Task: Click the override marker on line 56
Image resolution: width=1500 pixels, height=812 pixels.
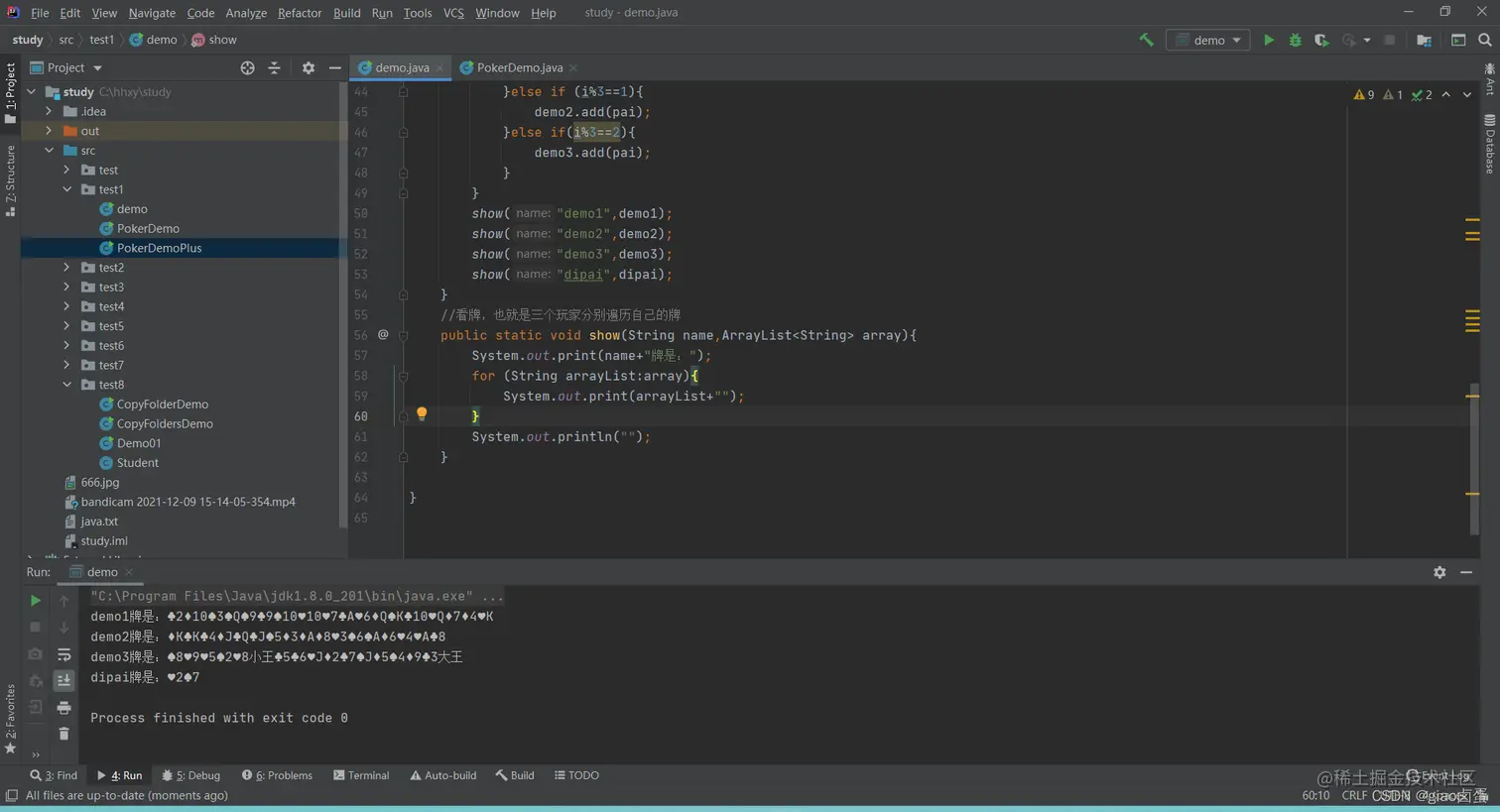Action: (383, 335)
